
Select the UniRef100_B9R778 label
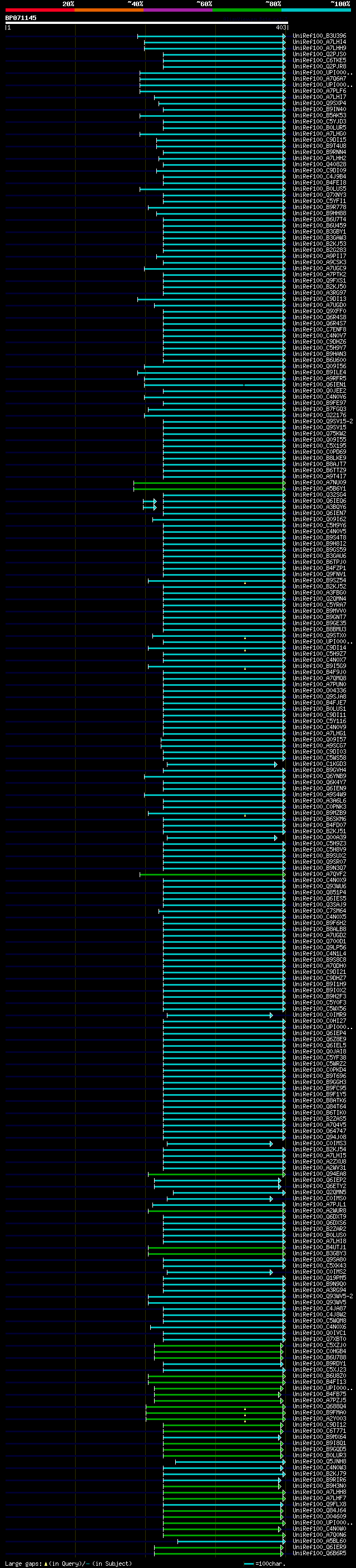click(319, 207)
